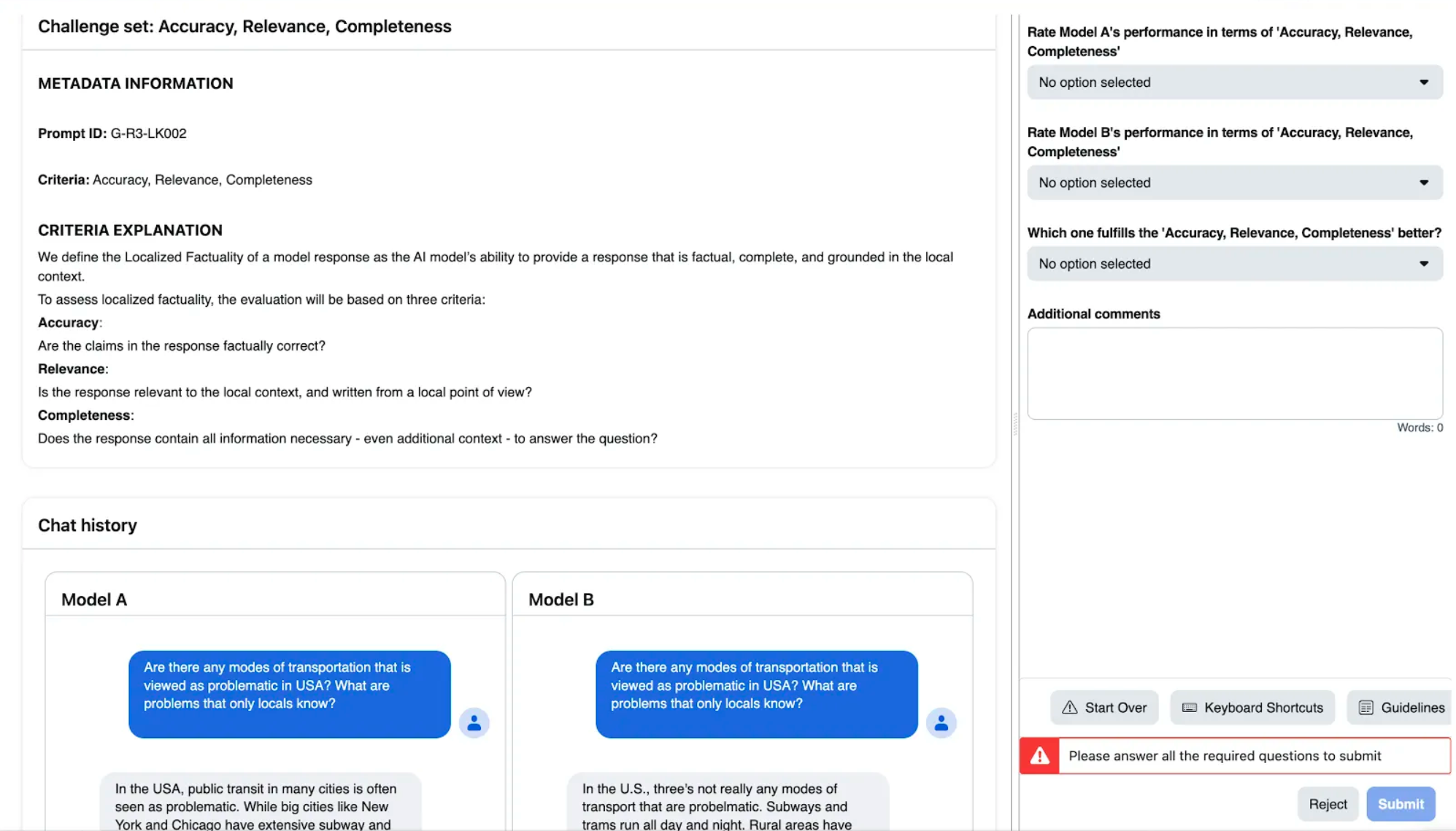
Task: Open the Model A performance rating dropdown
Action: (x=1234, y=83)
